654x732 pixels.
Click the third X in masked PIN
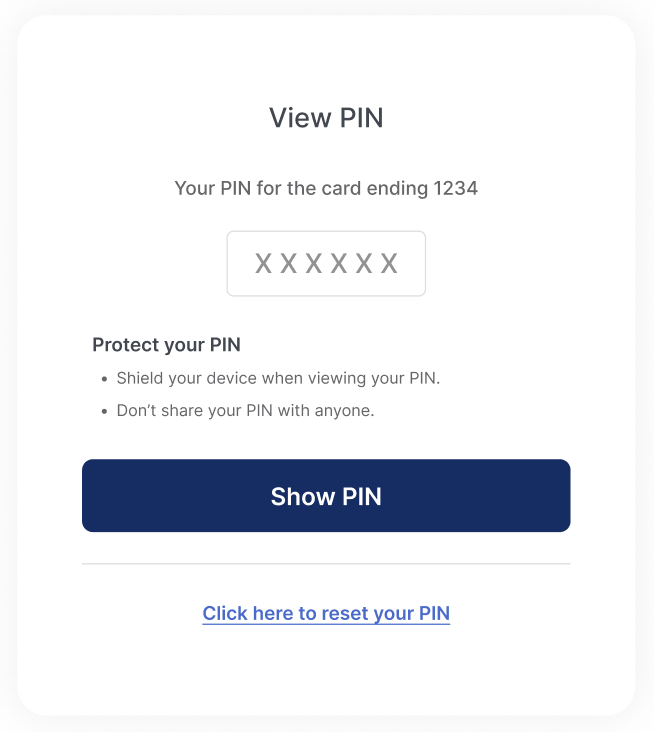pyautogui.click(x=314, y=264)
